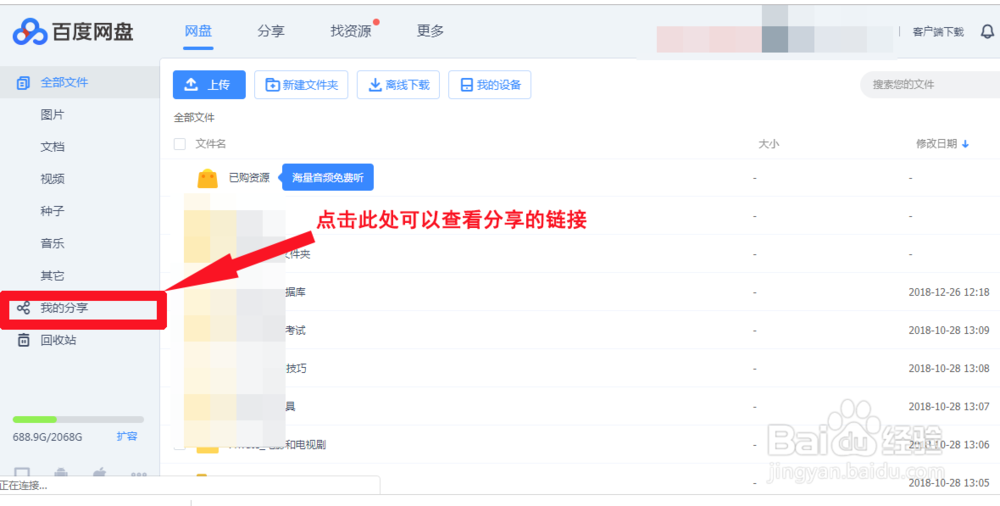Click the storage usage bar

78,419
